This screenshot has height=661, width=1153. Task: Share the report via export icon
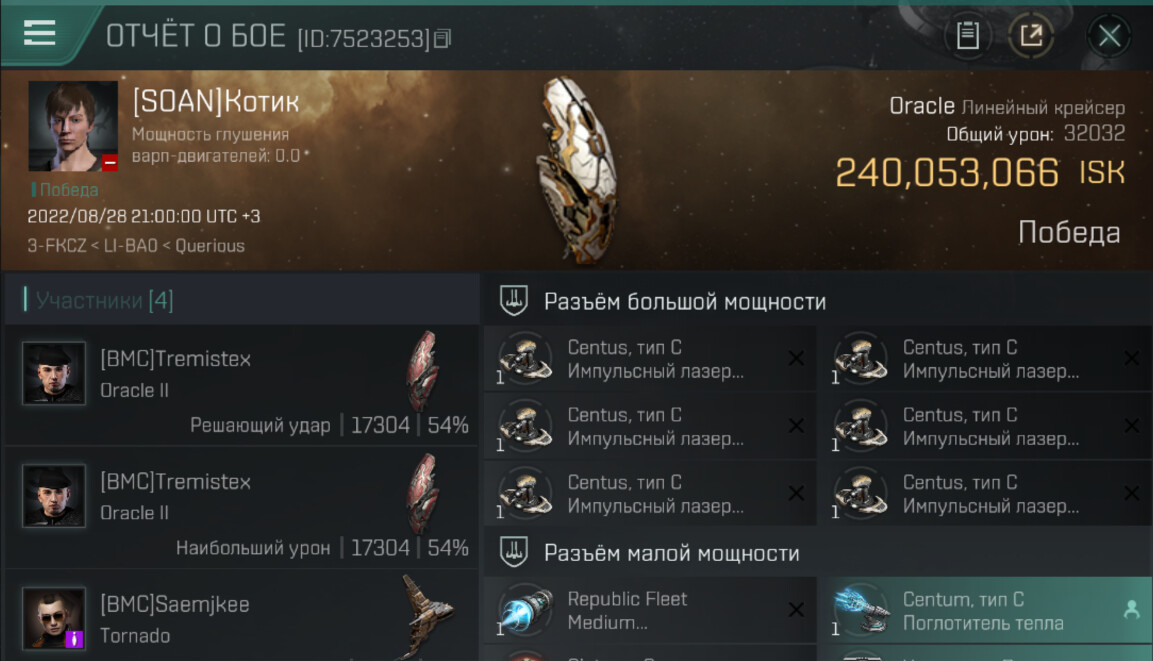(x=1031, y=35)
